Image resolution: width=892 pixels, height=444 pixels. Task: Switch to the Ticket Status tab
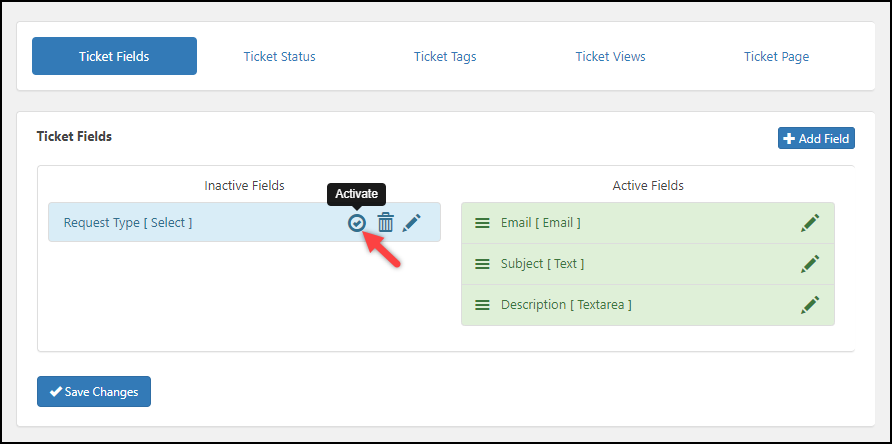[x=279, y=56]
